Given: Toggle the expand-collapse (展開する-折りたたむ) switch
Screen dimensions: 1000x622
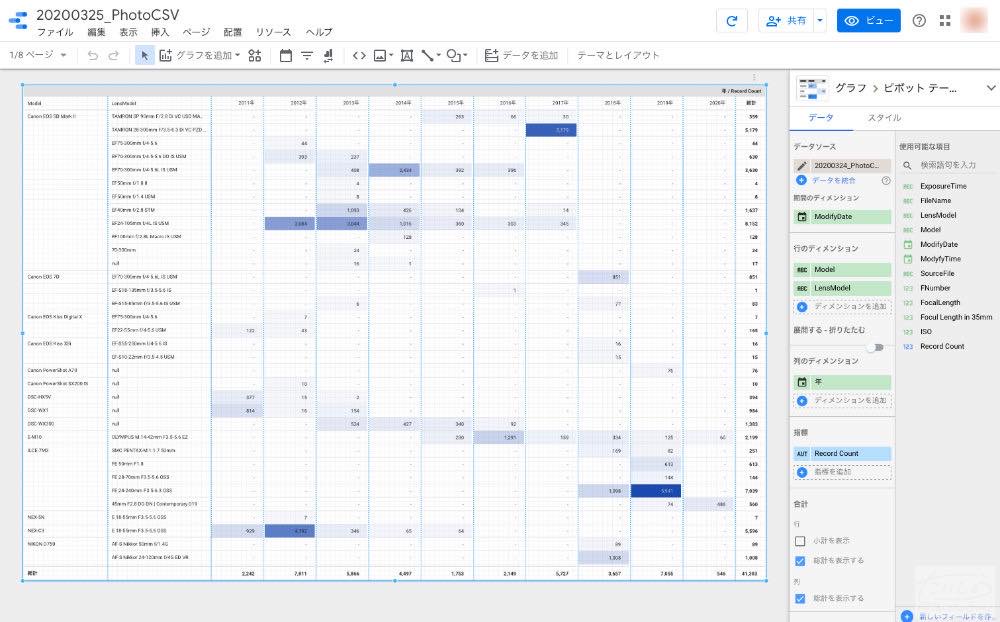Looking at the screenshot, I should pos(876,348).
